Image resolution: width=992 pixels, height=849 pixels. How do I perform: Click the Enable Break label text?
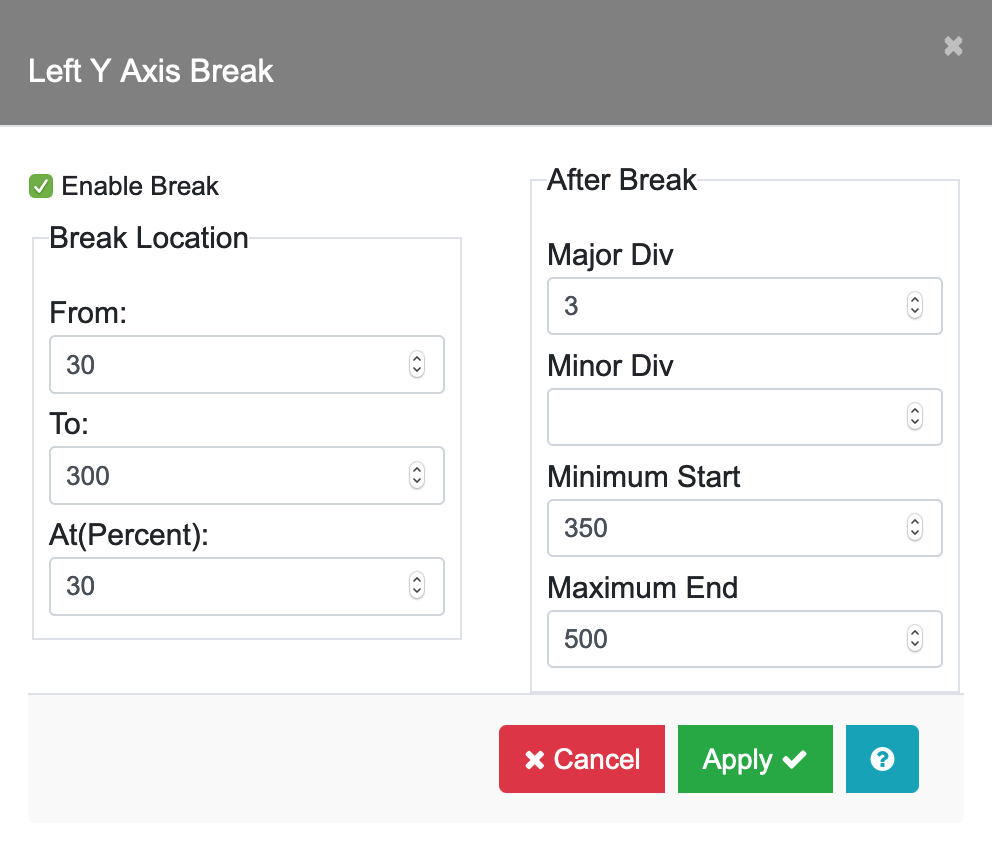click(140, 186)
